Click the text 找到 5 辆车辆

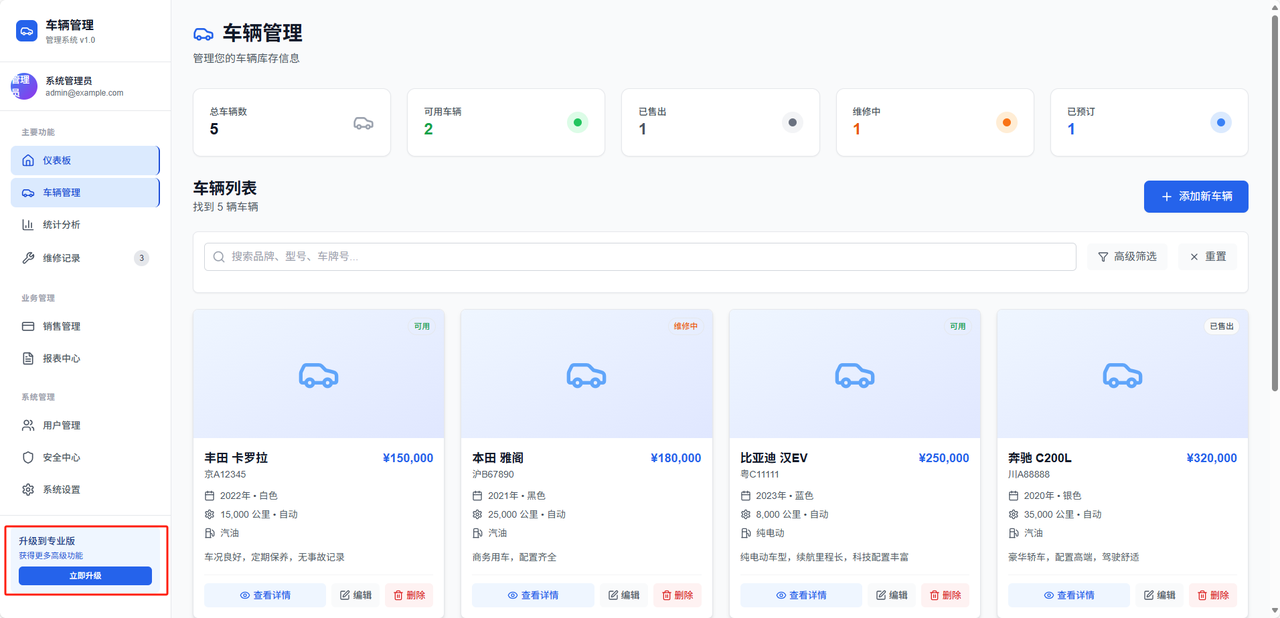click(226, 207)
